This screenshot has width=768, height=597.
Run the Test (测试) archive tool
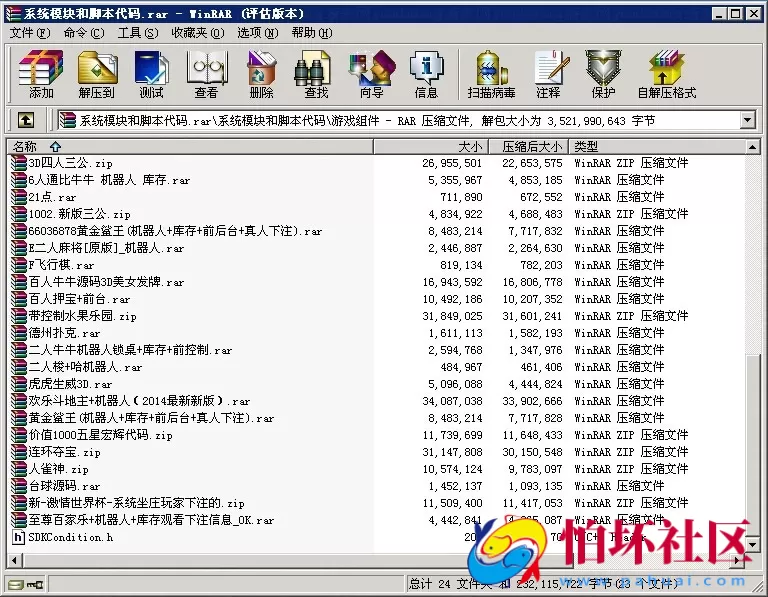pyautogui.click(x=151, y=74)
